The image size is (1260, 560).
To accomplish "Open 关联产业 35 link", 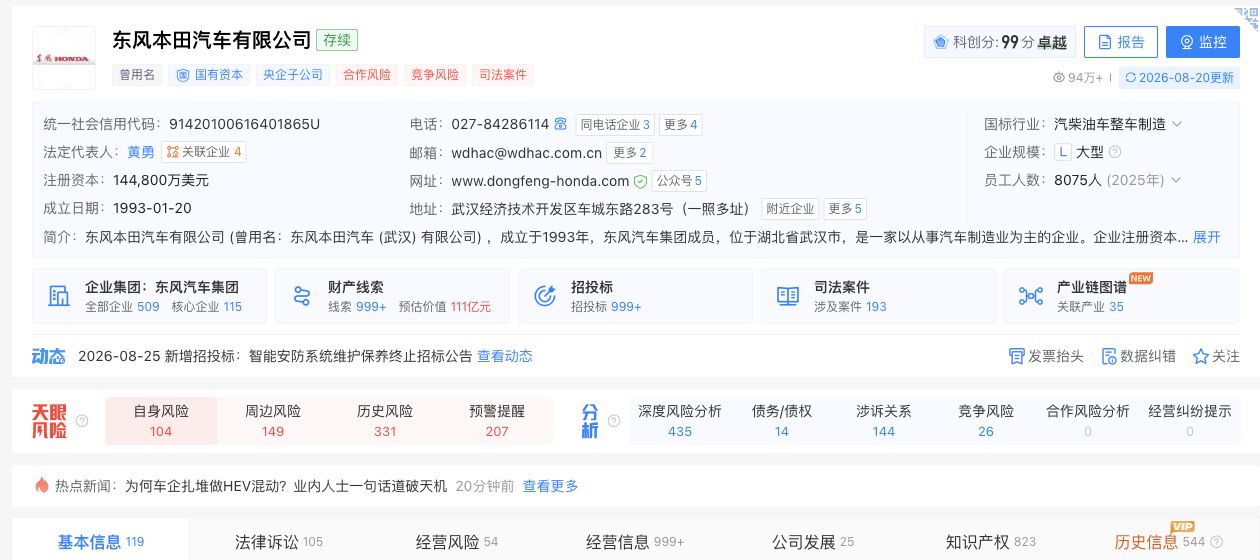I will (1090, 307).
